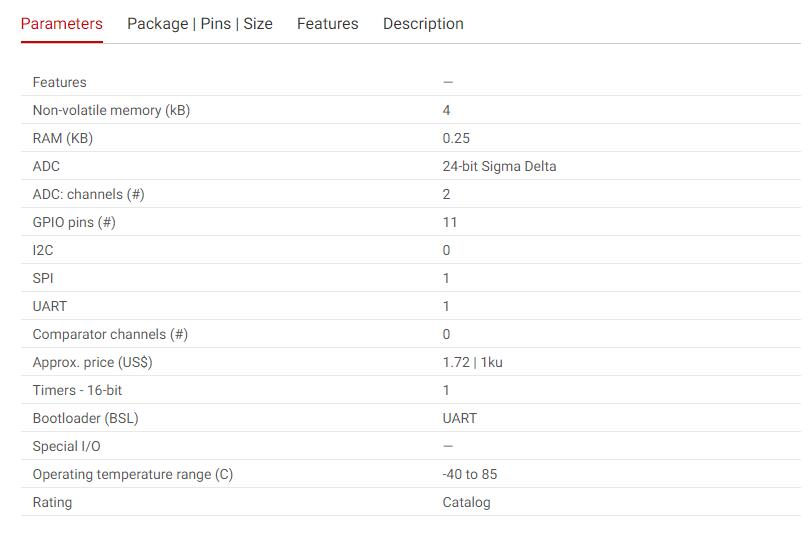Viewport: 812px width, 533px height.
Task: Click the Non-volatile memory (kB) row label
Action: click(x=111, y=110)
